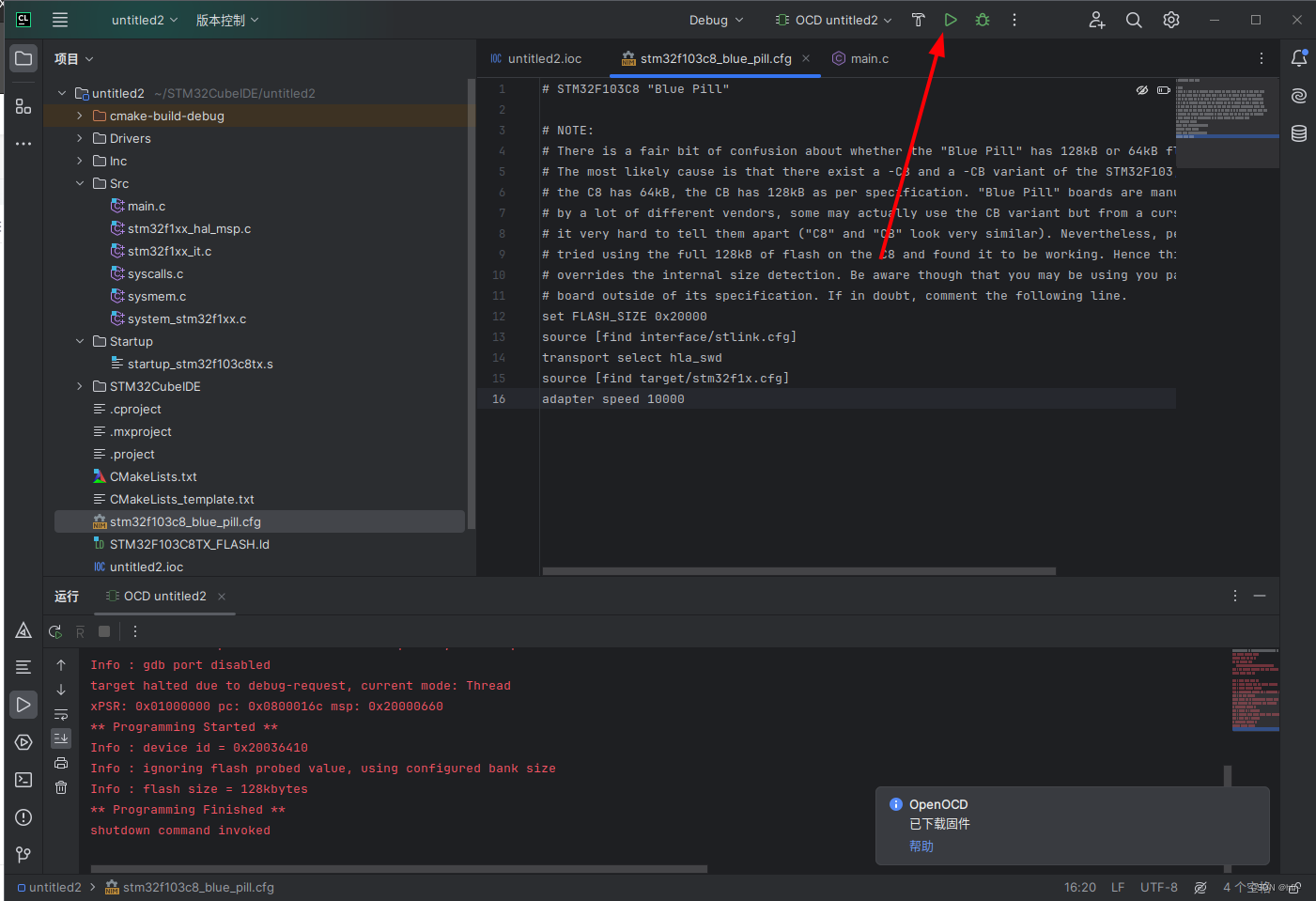Screen dimensions: 1316x901
Task: Open the Debug build type dropdown
Action: [715, 19]
